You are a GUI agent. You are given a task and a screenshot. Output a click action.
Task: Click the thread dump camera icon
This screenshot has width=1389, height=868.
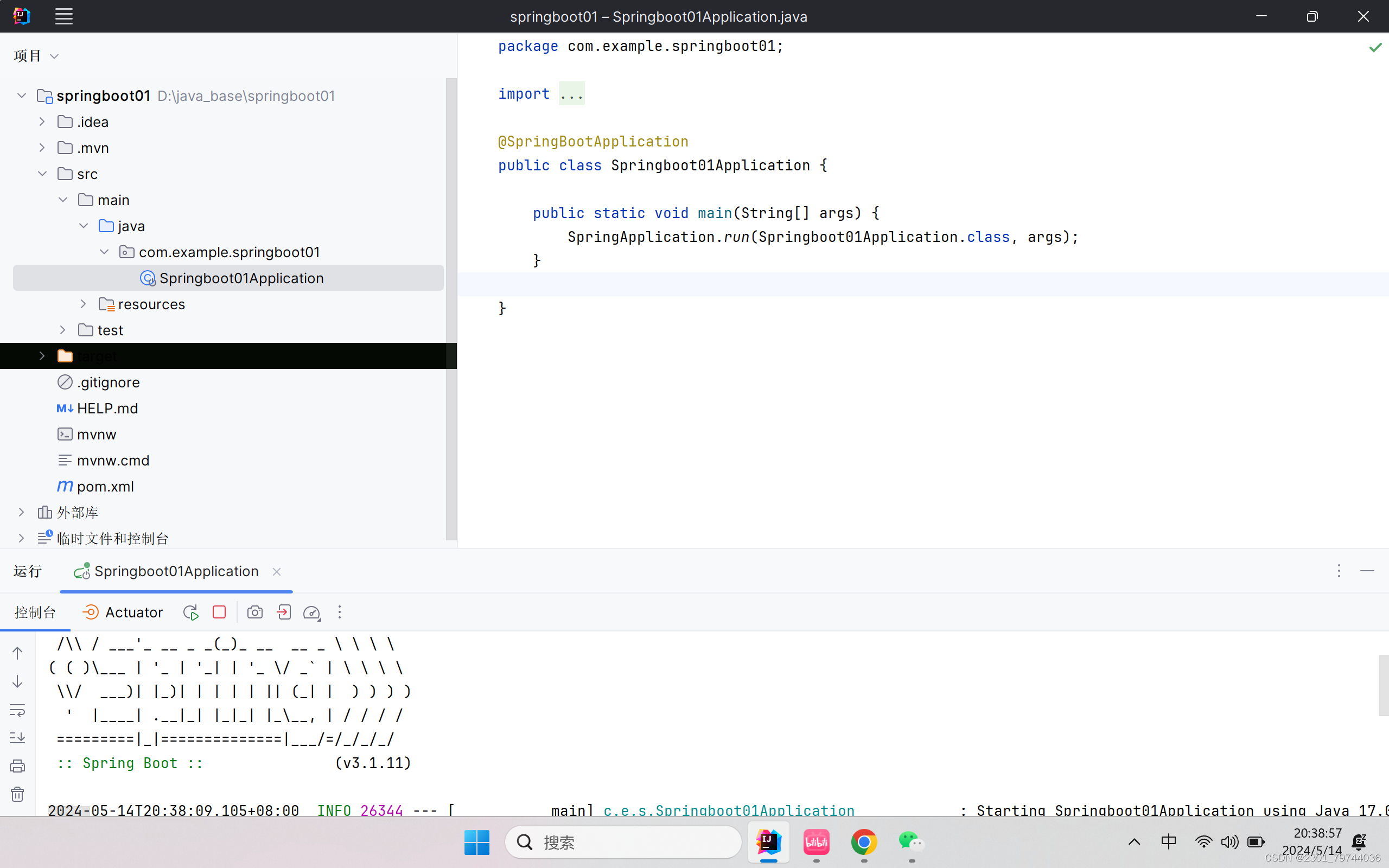(x=255, y=612)
